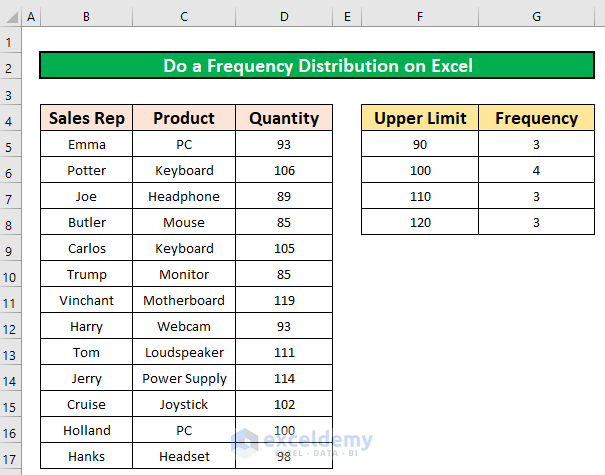The width and height of the screenshot is (605, 475).
Task: Click the Power Supply cell
Action: click(x=184, y=378)
